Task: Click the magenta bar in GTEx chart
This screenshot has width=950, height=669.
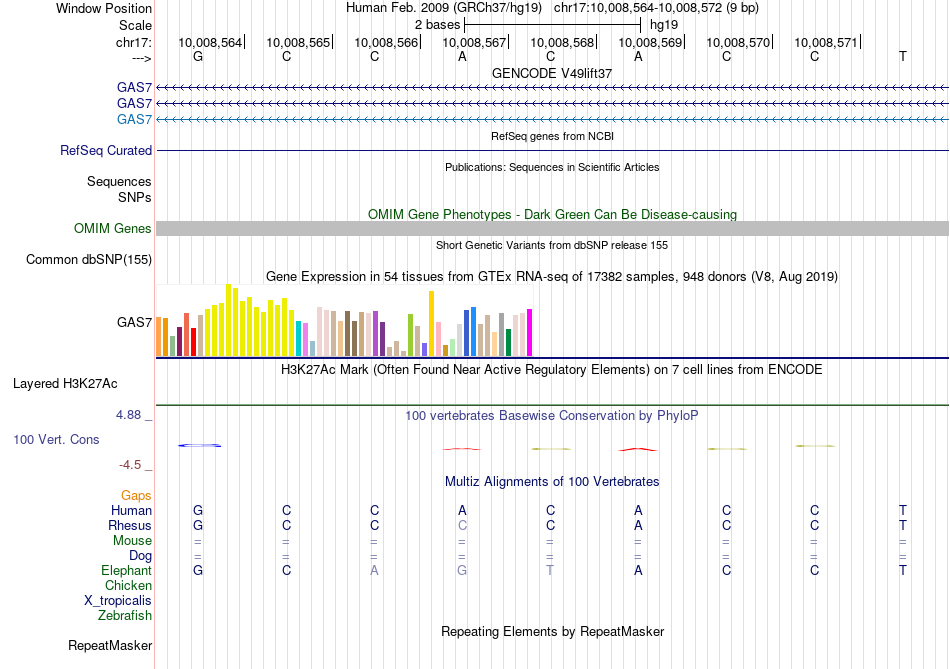Action: click(530, 333)
